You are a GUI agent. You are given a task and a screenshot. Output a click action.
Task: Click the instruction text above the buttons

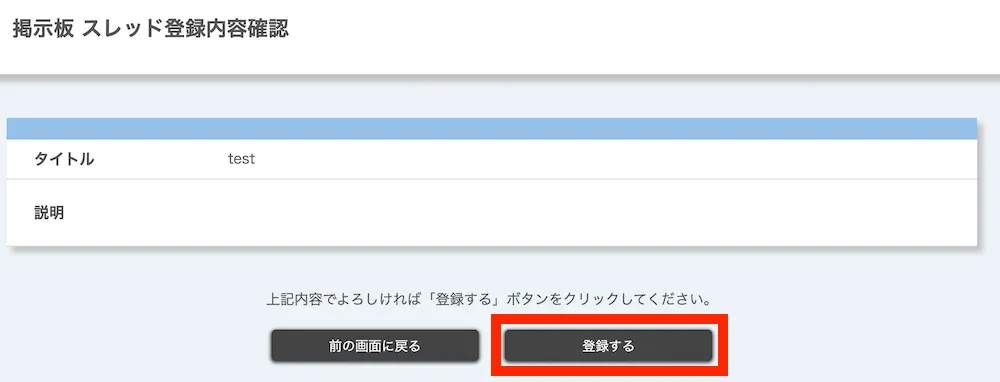coord(489,299)
